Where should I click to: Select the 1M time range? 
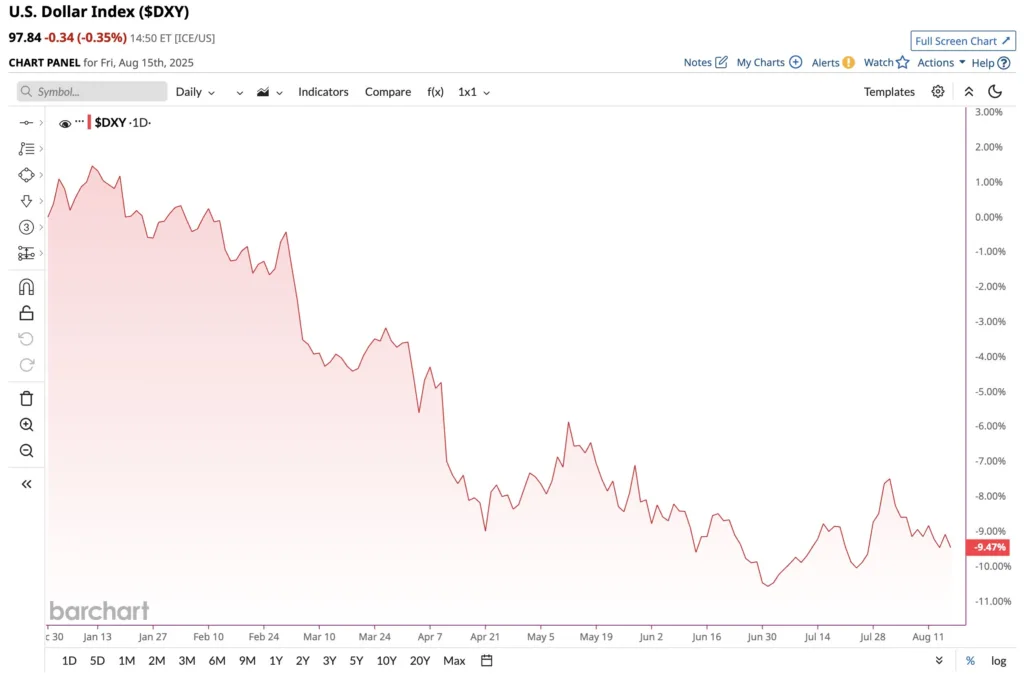127,661
